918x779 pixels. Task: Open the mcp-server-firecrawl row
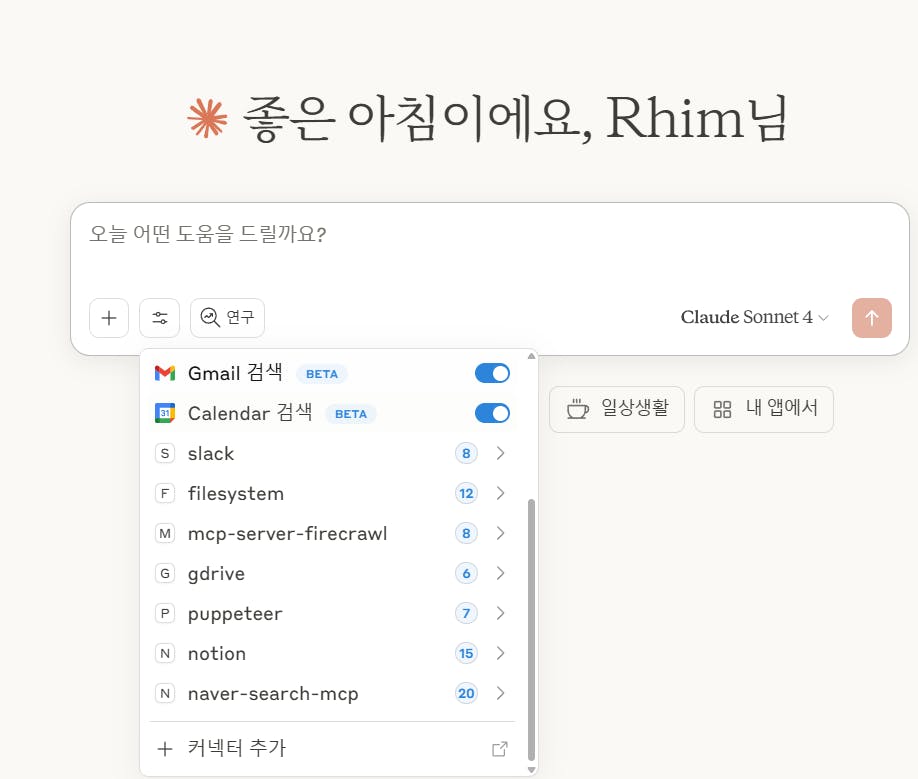click(332, 534)
